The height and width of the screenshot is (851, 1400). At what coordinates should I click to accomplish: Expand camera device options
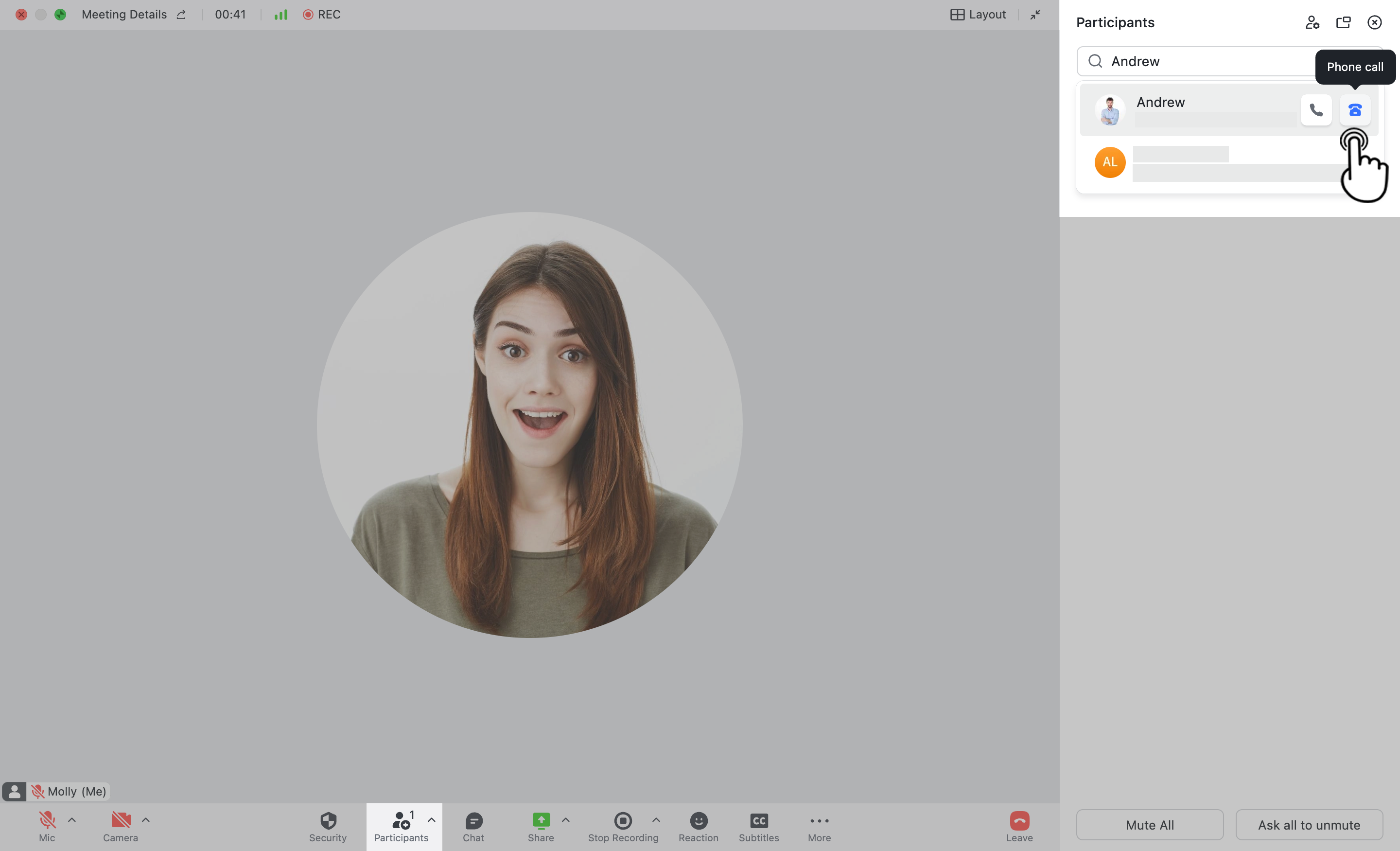[145, 819]
